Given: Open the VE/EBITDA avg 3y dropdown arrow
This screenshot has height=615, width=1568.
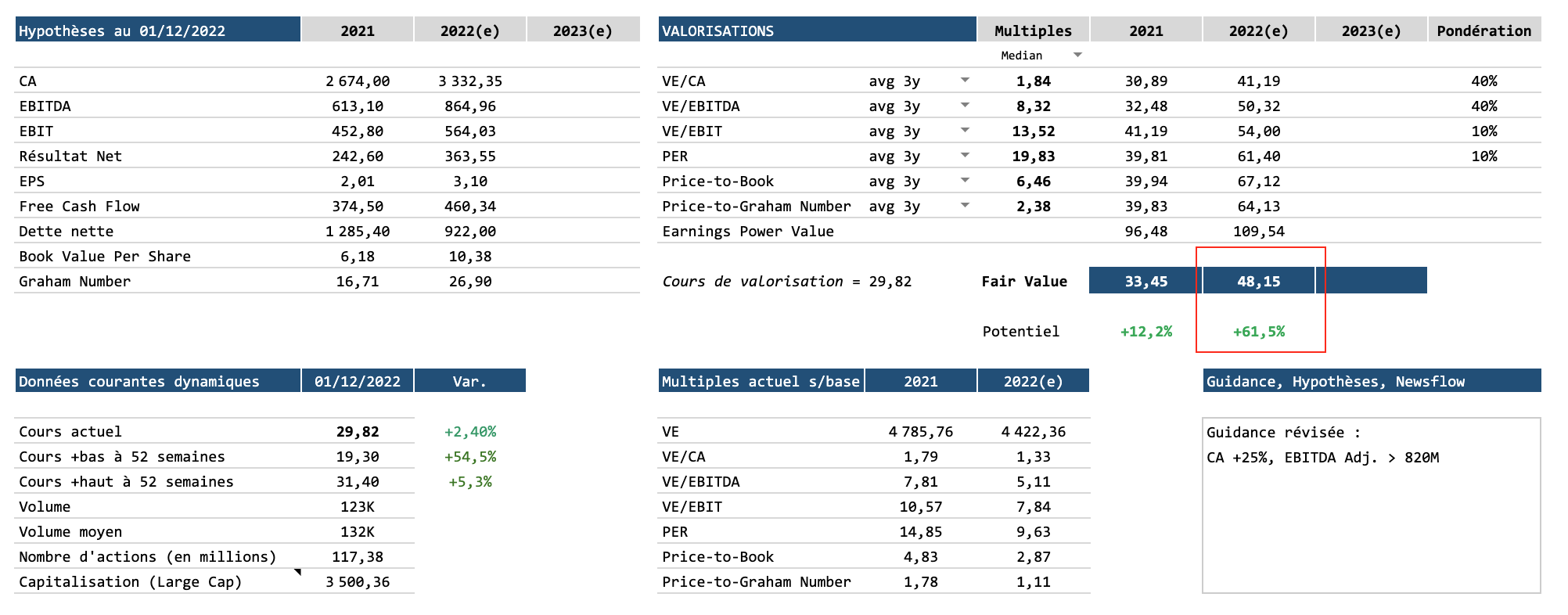Looking at the screenshot, I should point(965,105).
